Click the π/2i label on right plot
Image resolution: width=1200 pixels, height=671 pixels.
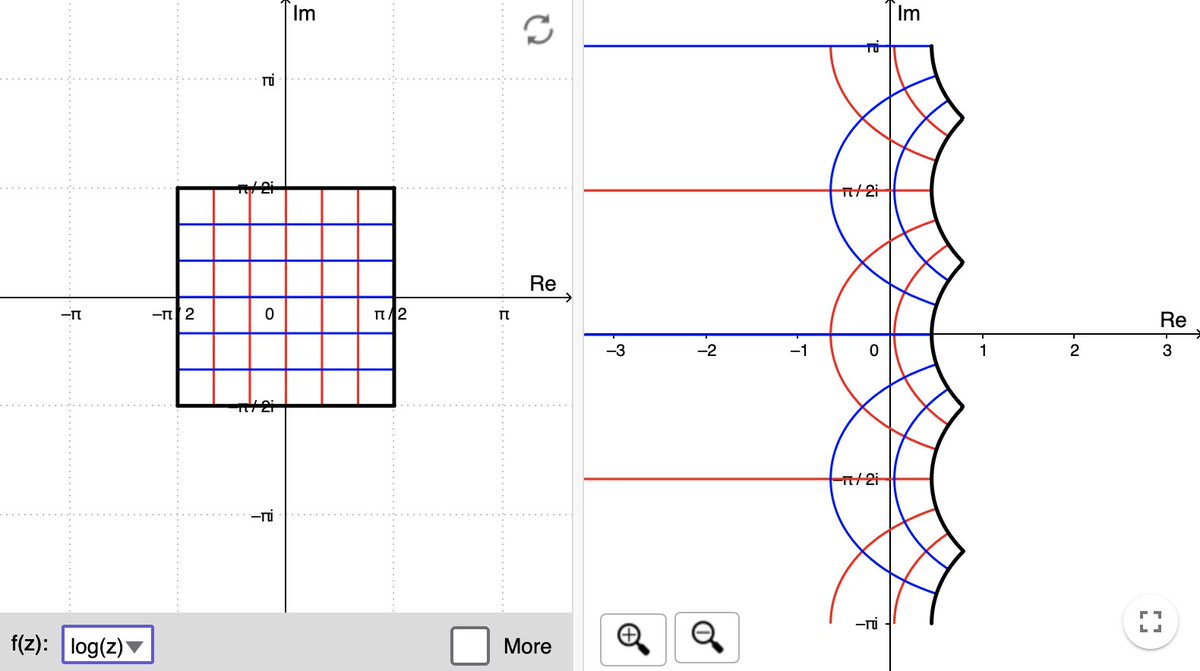click(x=860, y=191)
